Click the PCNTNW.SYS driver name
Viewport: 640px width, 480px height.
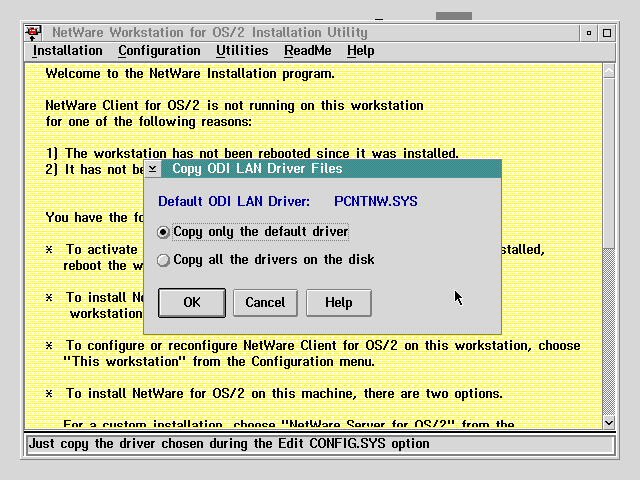pyautogui.click(x=376, y=201)
